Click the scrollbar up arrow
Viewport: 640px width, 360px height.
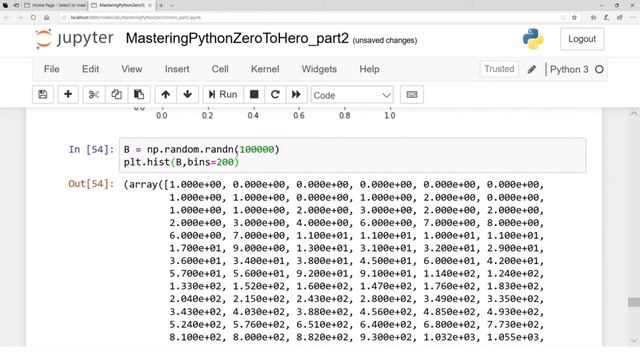coord(633,113)
